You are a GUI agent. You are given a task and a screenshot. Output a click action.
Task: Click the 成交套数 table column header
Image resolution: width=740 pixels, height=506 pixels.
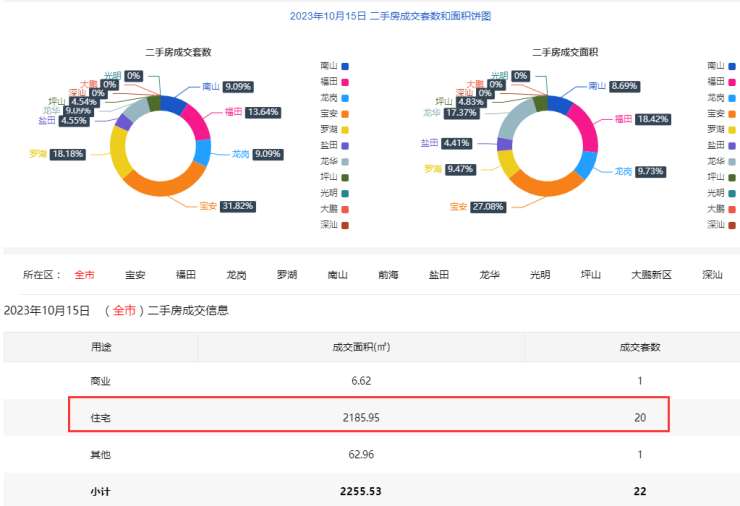coord(640,347)
